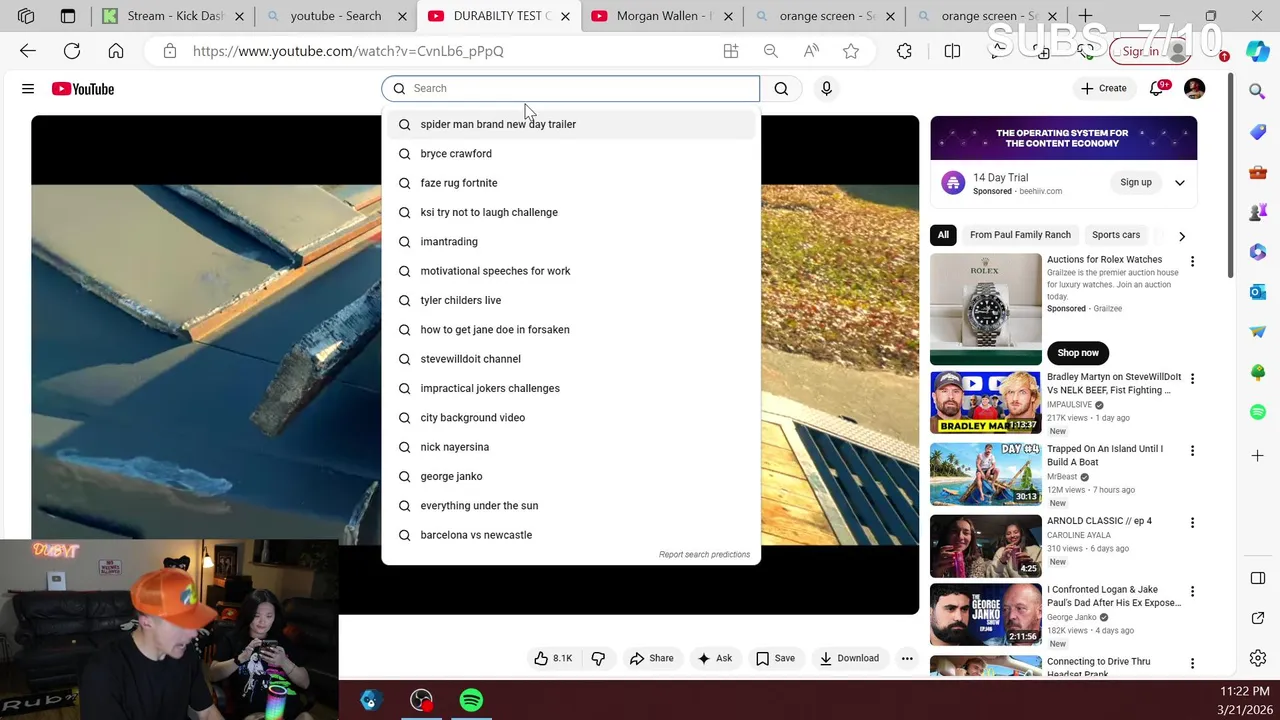The image size is (1280, 720).
Task: Open more actions ellipsis below the video
Action: pos(907,658)
